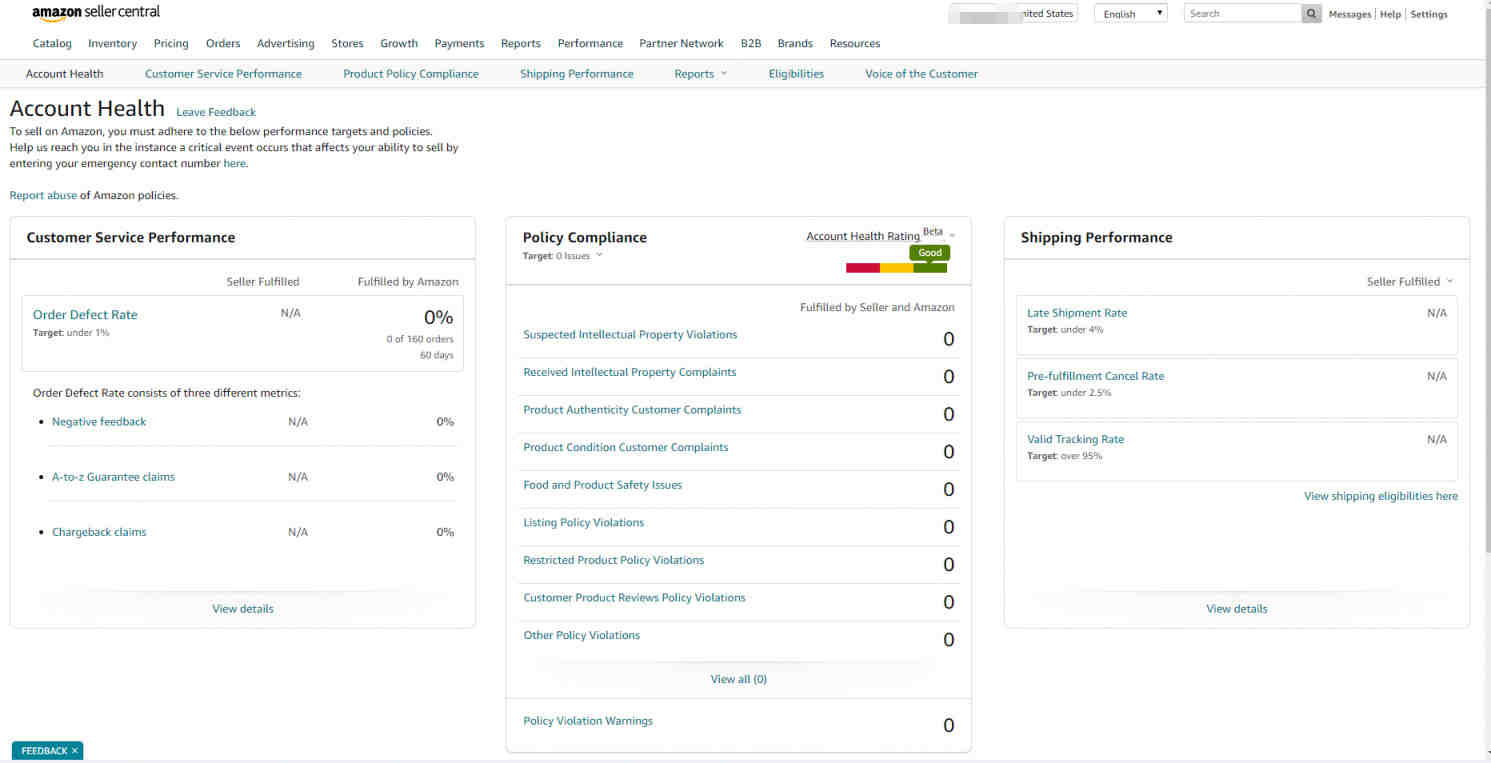This screenshot has height=763, width=1491.
Task: Open the top Reports menu
Action: tap(521, 44)
